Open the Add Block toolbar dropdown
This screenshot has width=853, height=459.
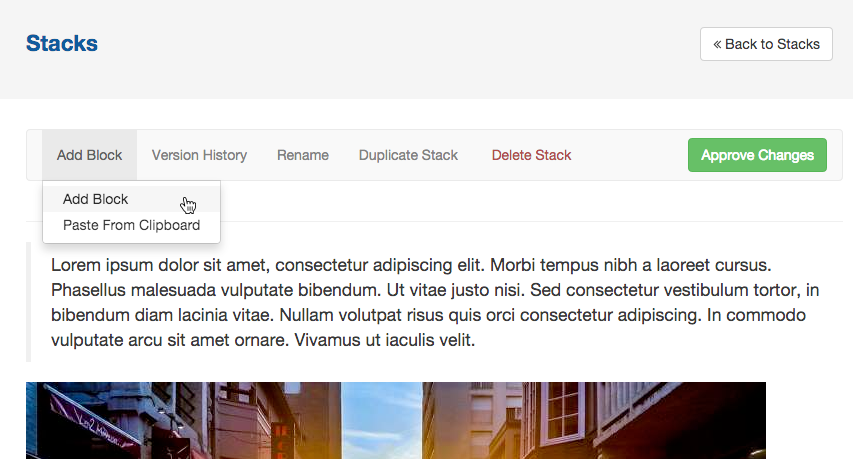tap(90, 155)
